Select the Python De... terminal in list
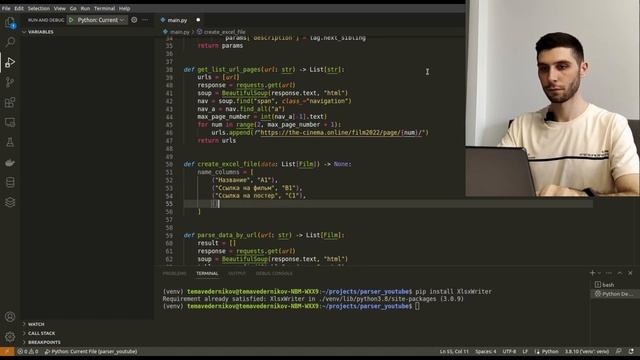This screenshot has width=640, height=360. coord(615,293)
